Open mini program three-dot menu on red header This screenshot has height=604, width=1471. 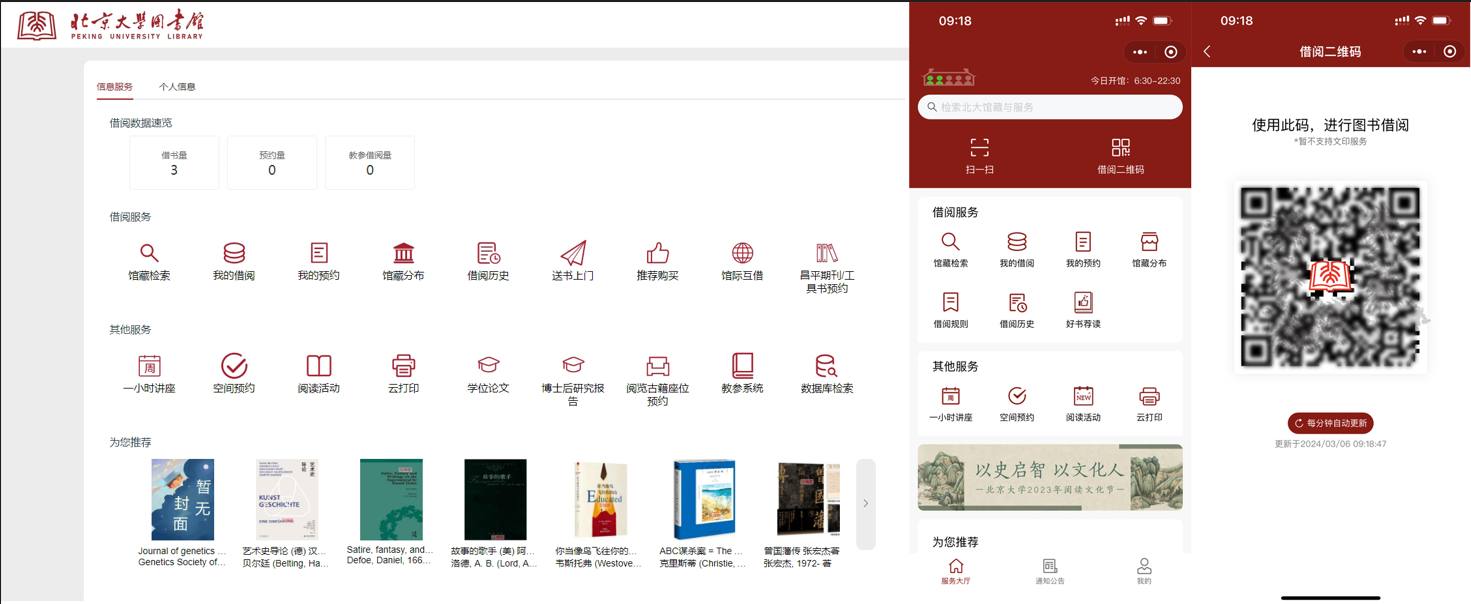coord(1140,52)
